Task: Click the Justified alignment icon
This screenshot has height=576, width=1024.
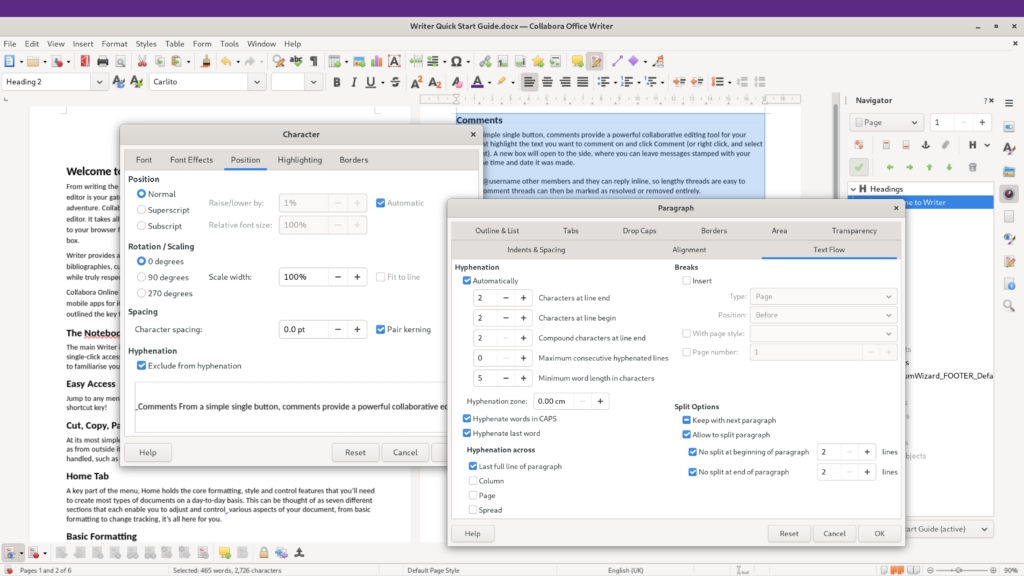Action: pos(583,82)
